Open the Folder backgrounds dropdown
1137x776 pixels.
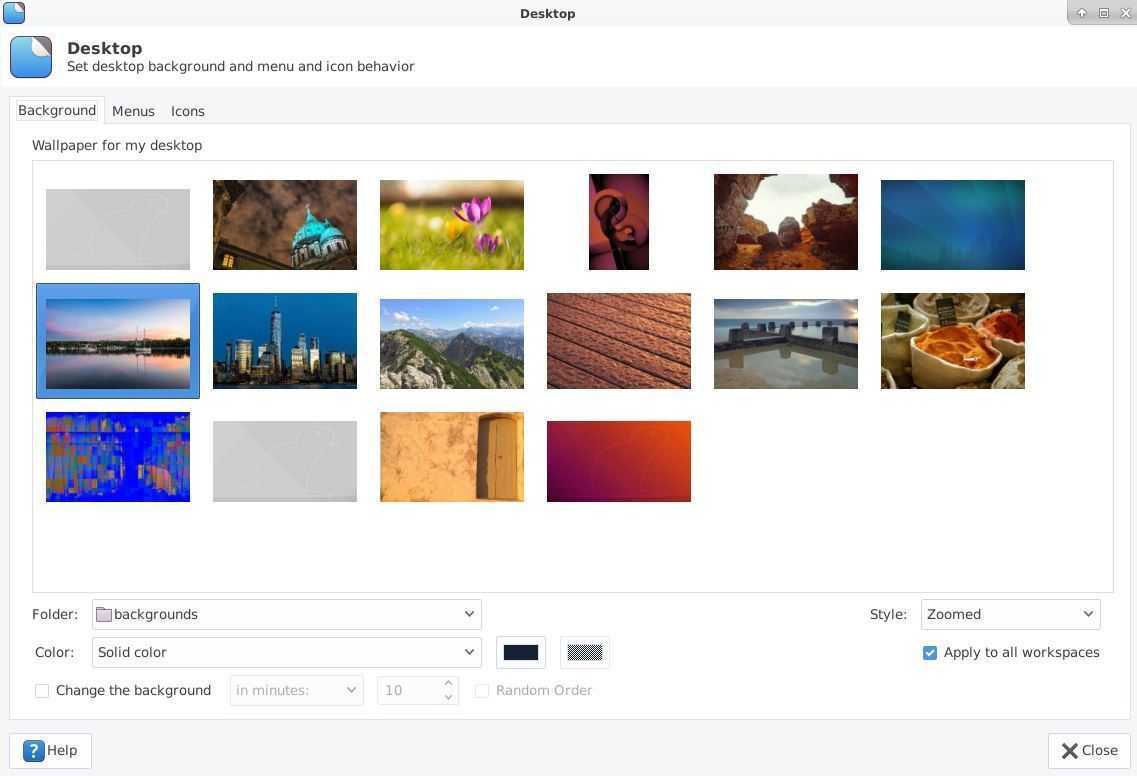point(286,614)
